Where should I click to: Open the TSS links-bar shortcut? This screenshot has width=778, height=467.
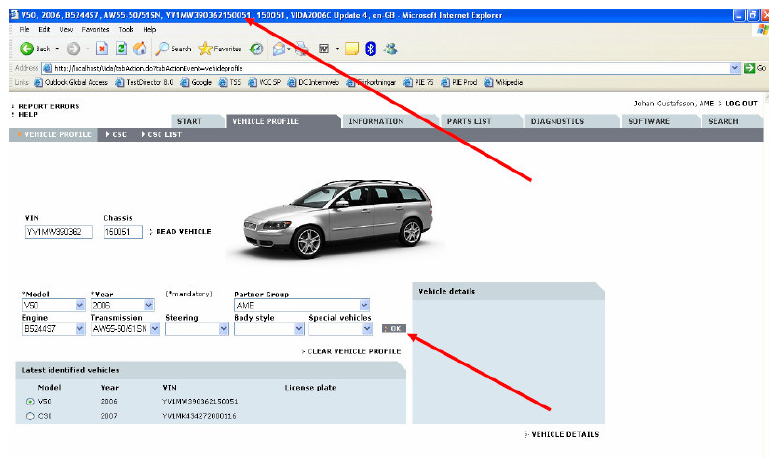[230, 82]
